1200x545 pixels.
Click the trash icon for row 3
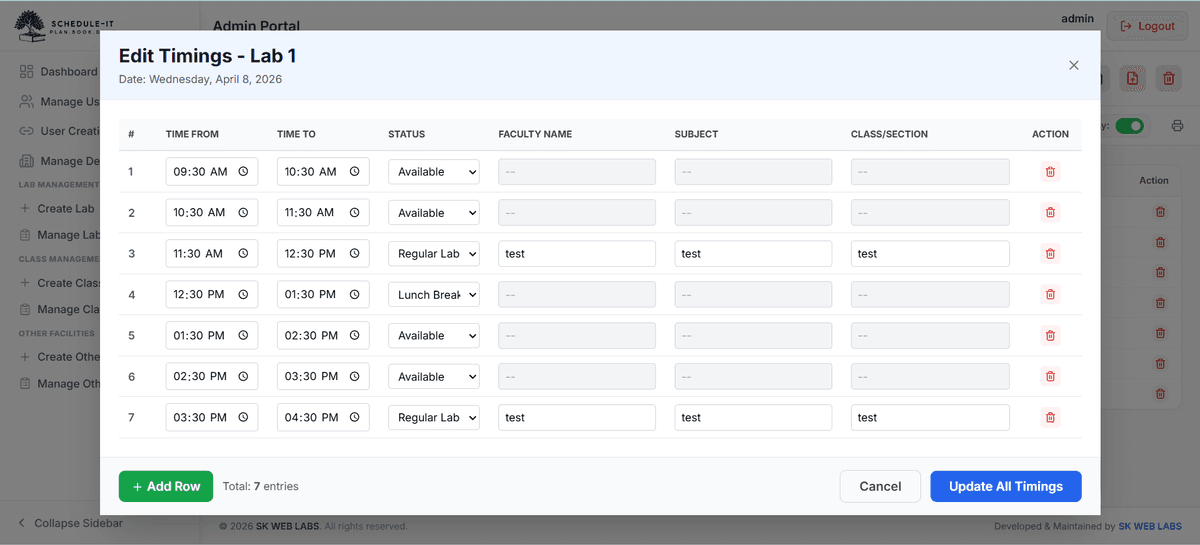1050,254
